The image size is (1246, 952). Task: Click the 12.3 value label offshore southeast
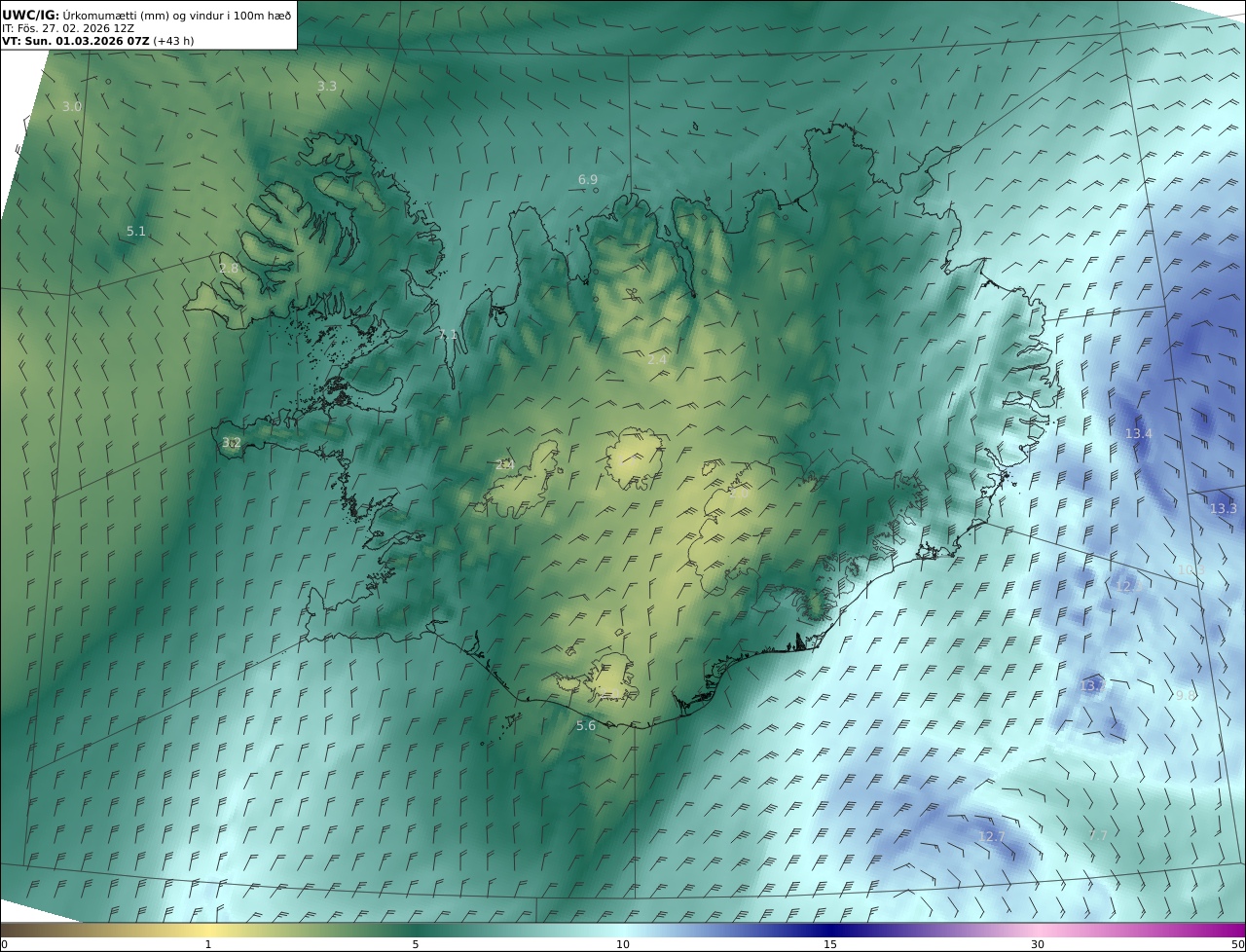coord(1130,586)
